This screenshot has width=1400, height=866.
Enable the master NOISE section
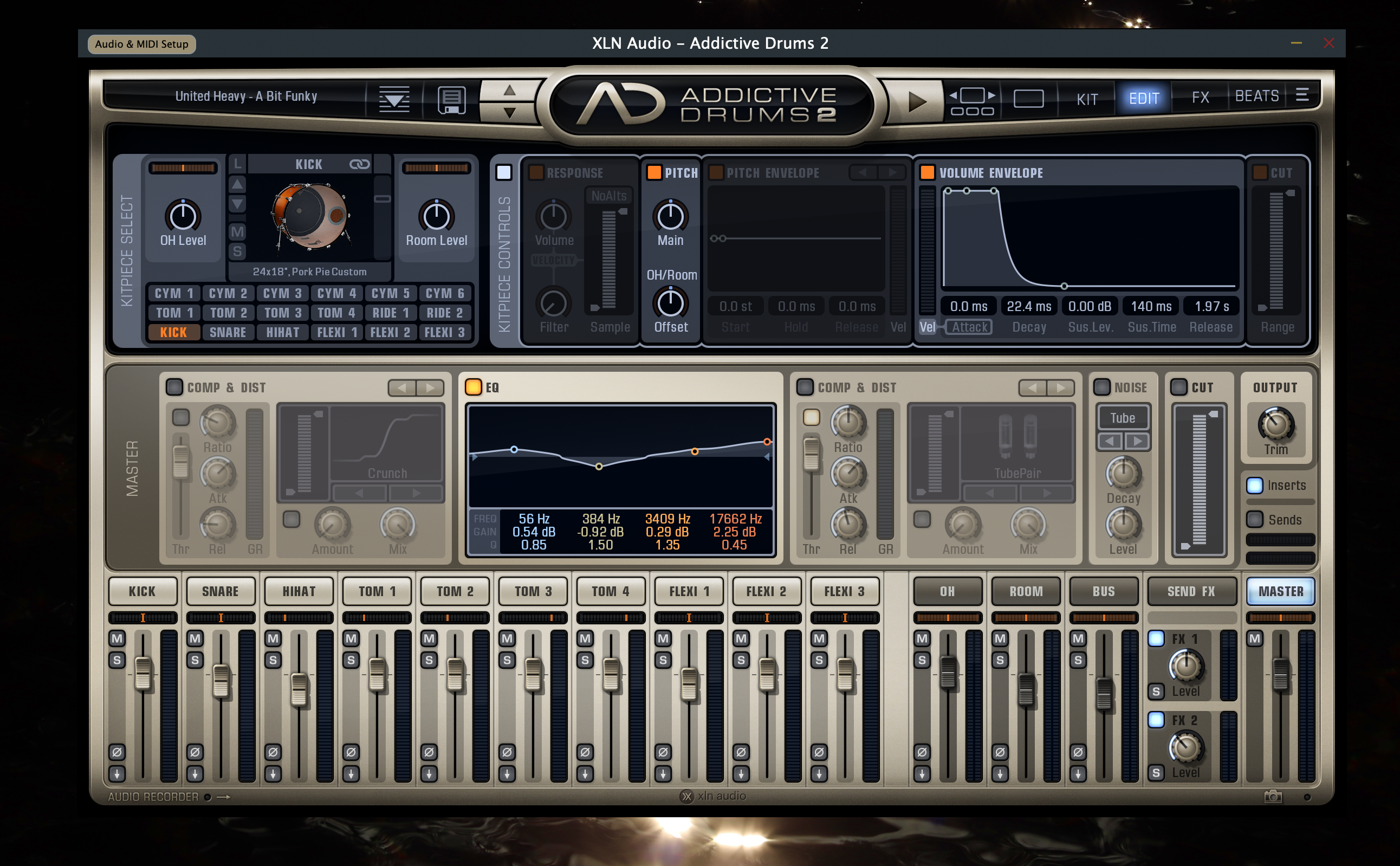click(x=1101, y=387)
